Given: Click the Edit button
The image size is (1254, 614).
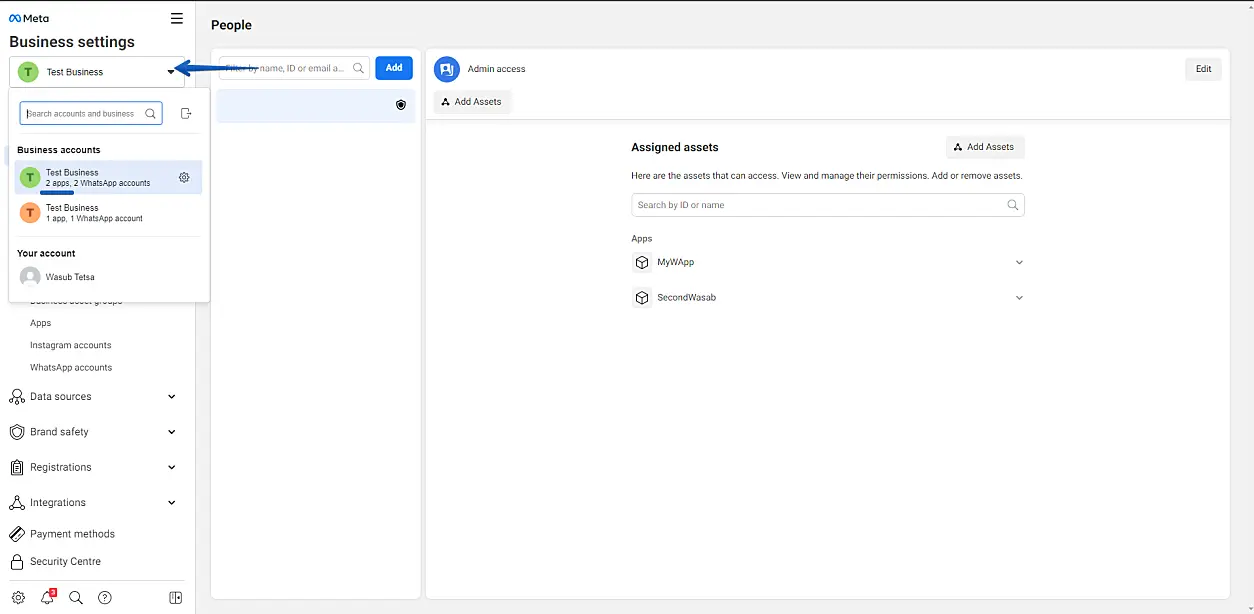Looking at the screenshot, I should point(1203,69).
